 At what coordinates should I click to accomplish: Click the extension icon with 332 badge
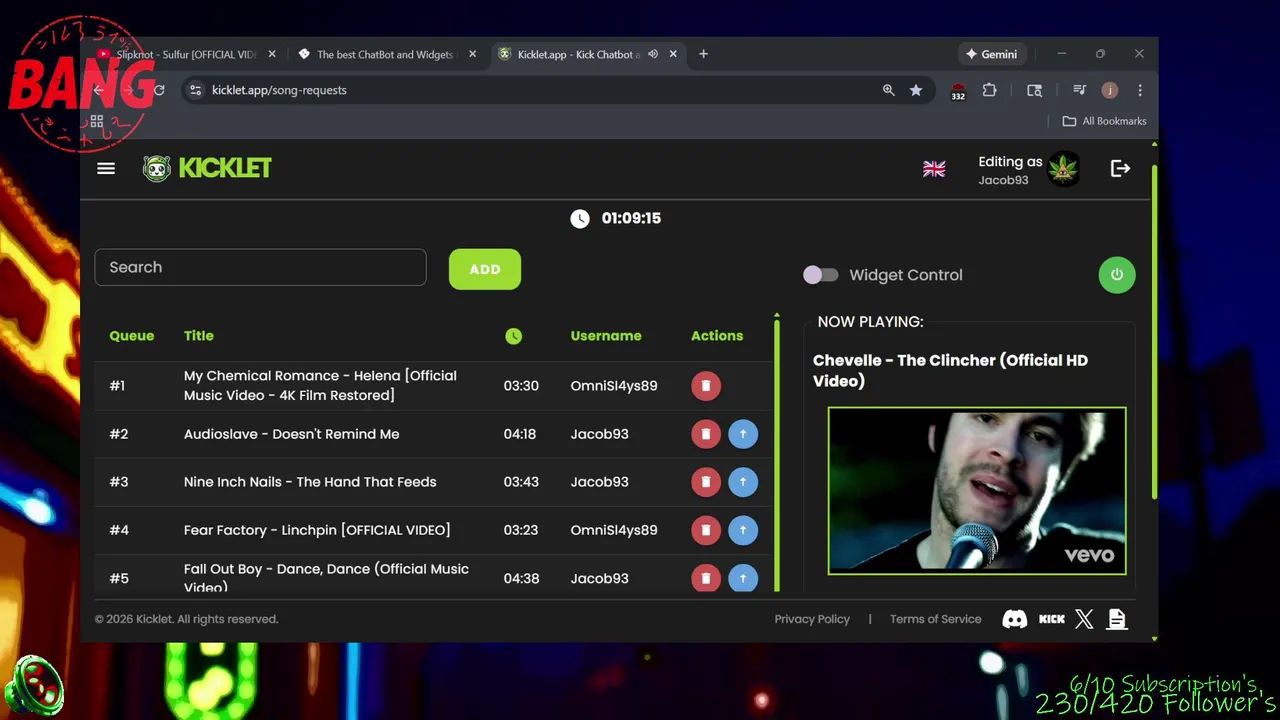tap(958, 91)
